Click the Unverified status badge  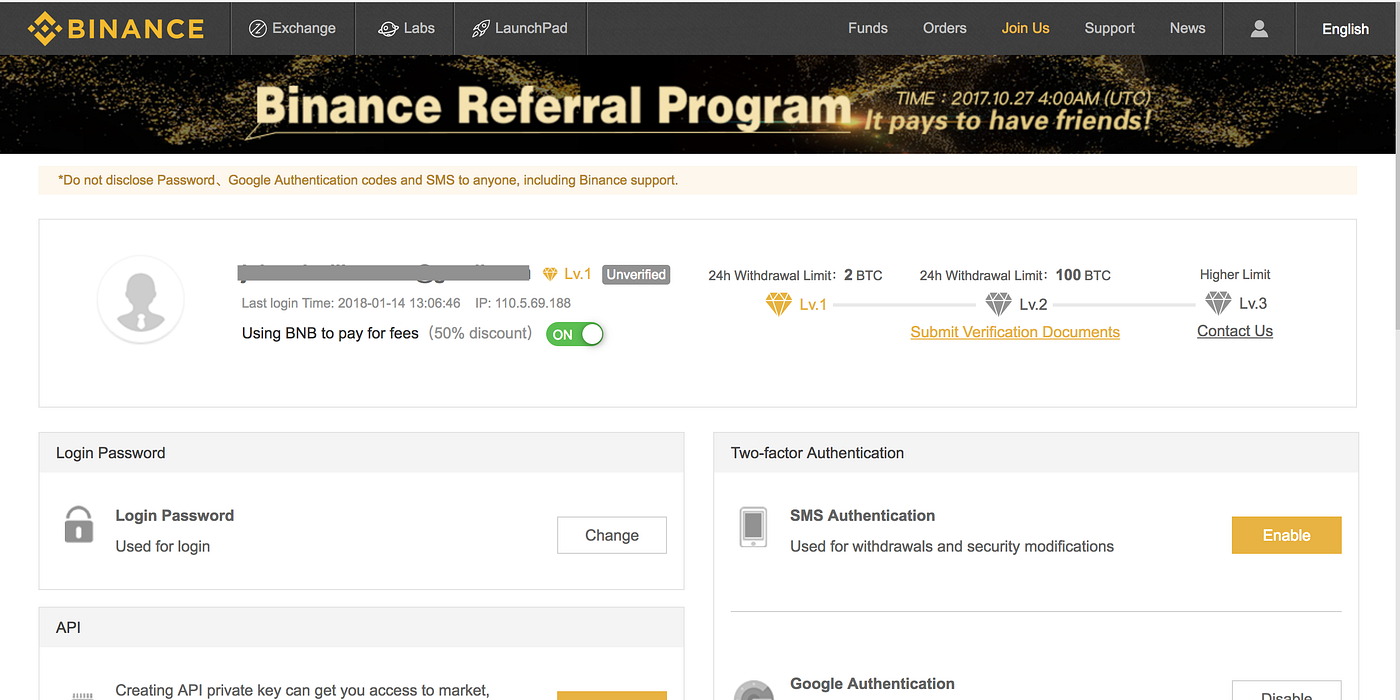pos(636,274)
